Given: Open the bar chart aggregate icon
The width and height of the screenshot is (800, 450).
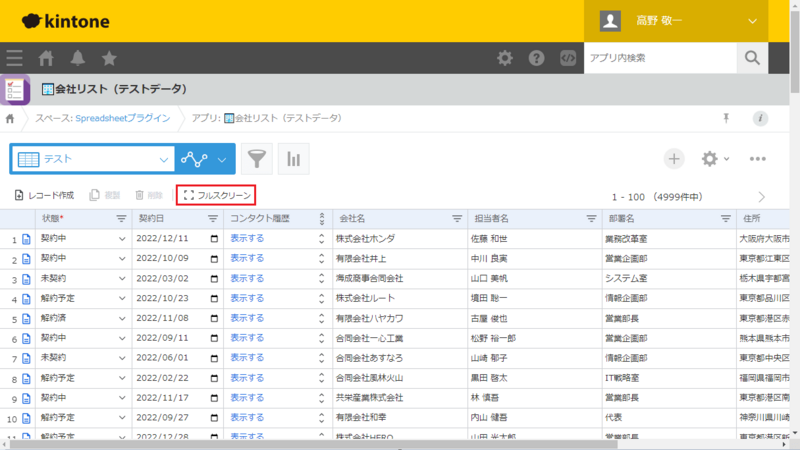Looking at the screenshot, I should pyautogui.click(x=294, y=159).
